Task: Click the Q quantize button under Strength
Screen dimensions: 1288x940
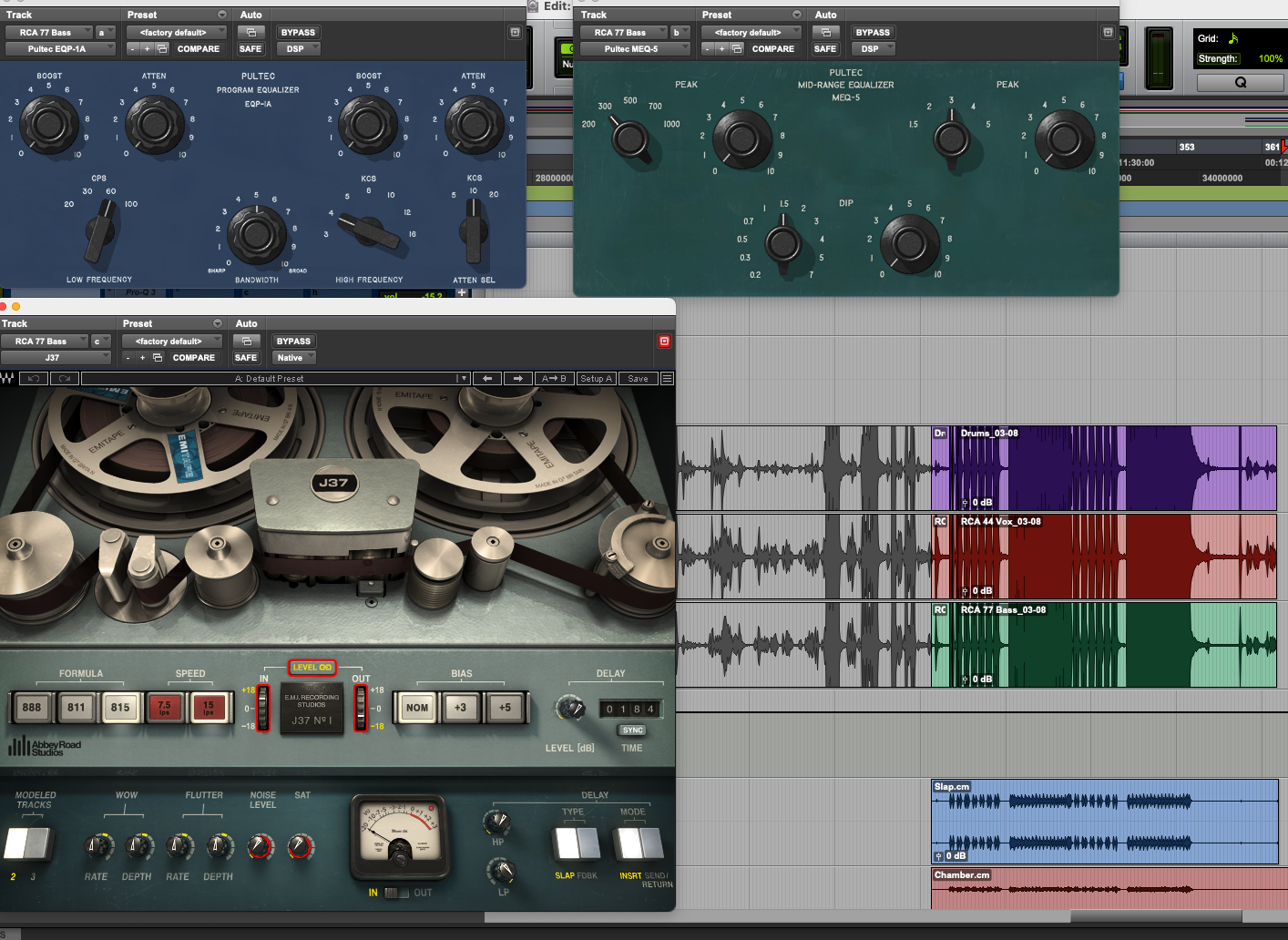Action: [1240, 82]
